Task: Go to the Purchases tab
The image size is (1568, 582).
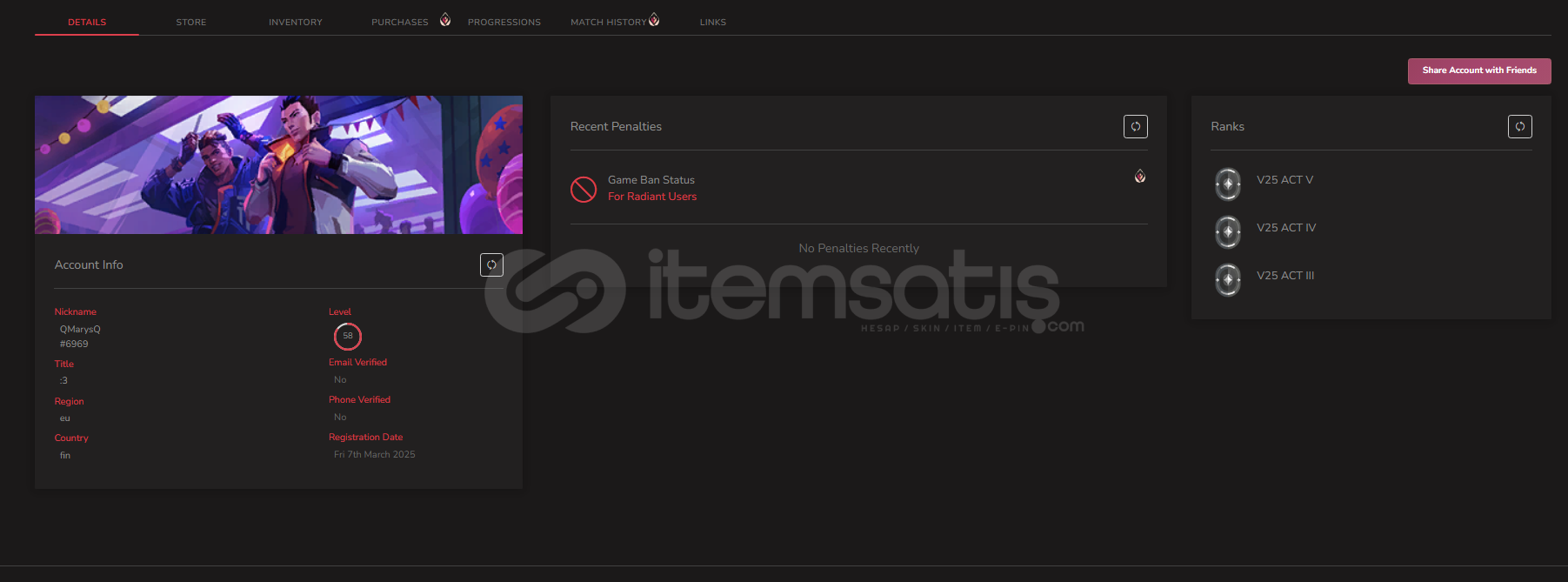Action: pyautogui.click(x=400, y=22)
